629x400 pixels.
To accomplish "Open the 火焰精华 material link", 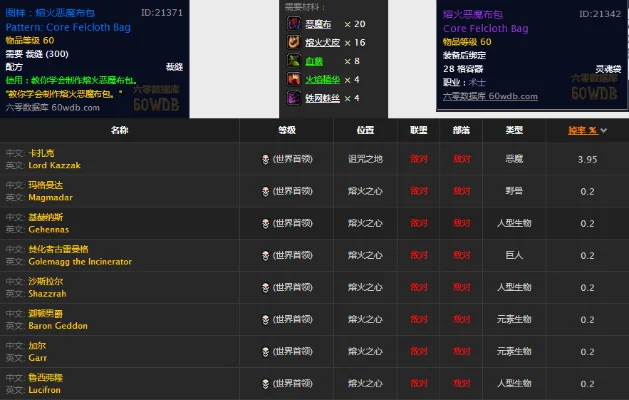I will pyautogui.click(x=323, y=79).
